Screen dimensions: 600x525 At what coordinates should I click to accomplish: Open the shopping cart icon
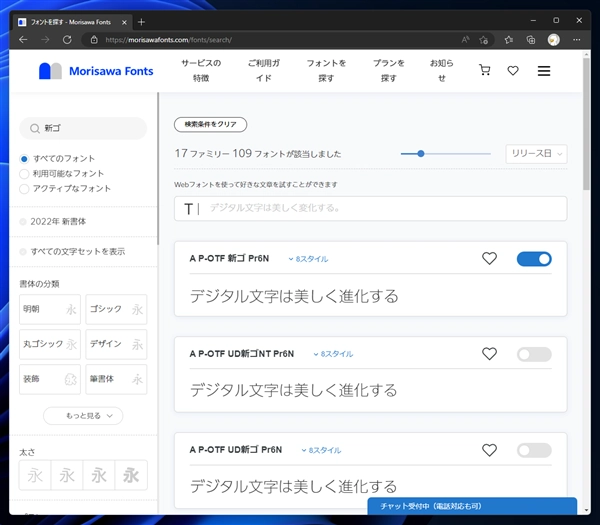coord(484,70)
